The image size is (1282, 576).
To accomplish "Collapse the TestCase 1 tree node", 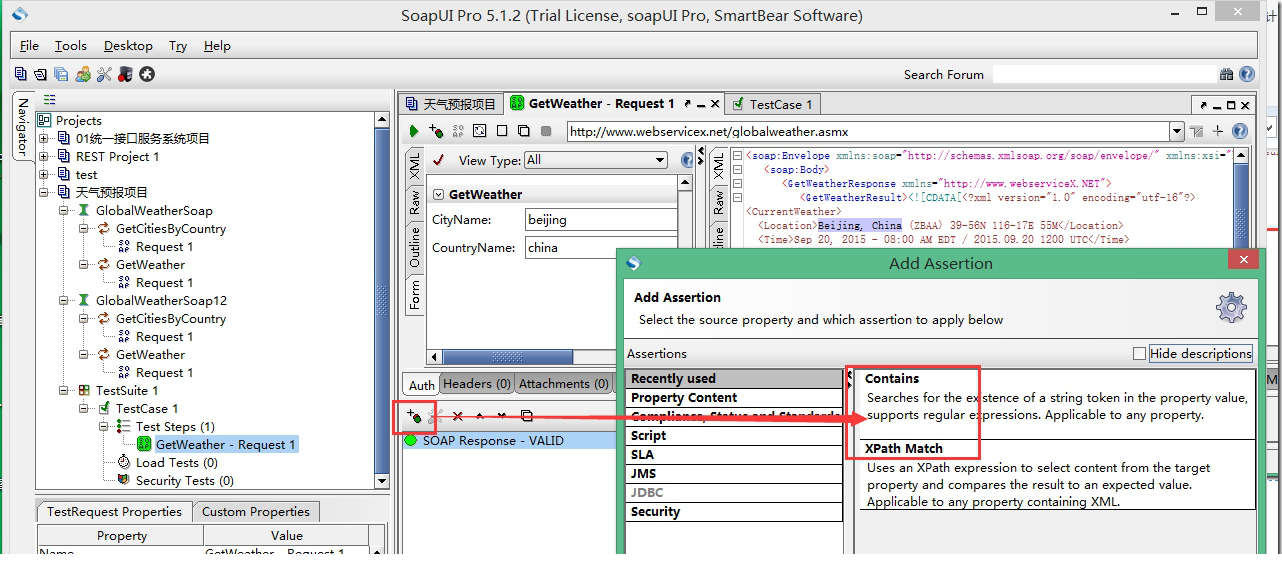I will point(83,409).
